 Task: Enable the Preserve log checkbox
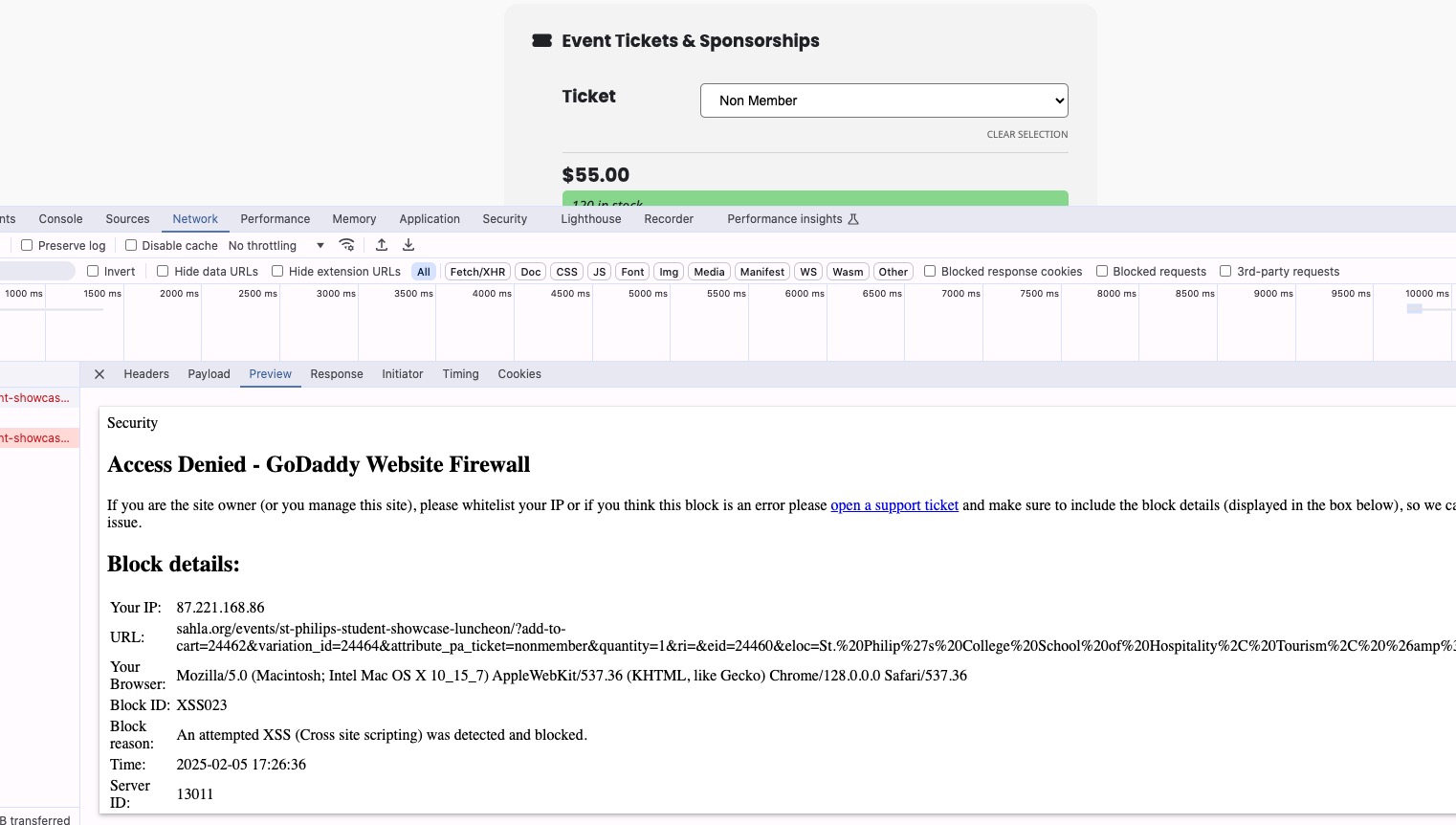(x=27, y=245)
